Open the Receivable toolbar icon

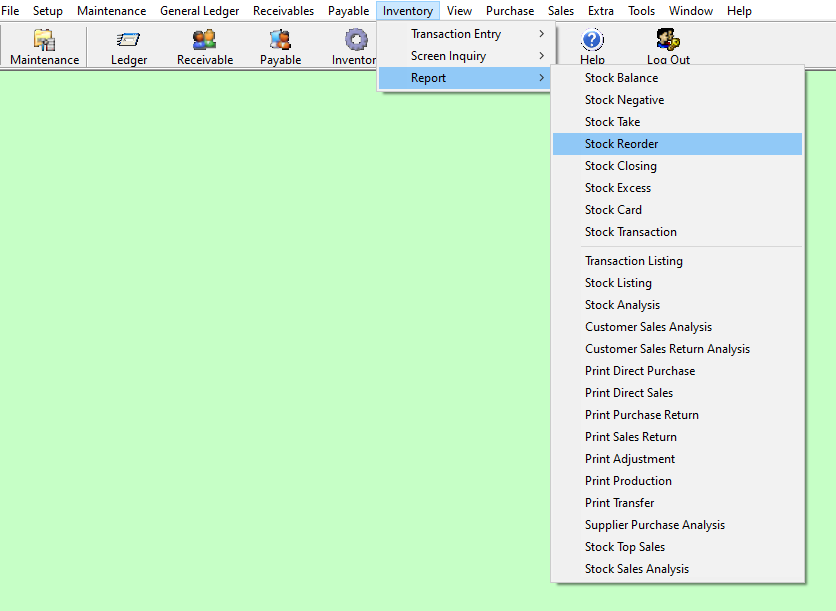pos(205,47)
